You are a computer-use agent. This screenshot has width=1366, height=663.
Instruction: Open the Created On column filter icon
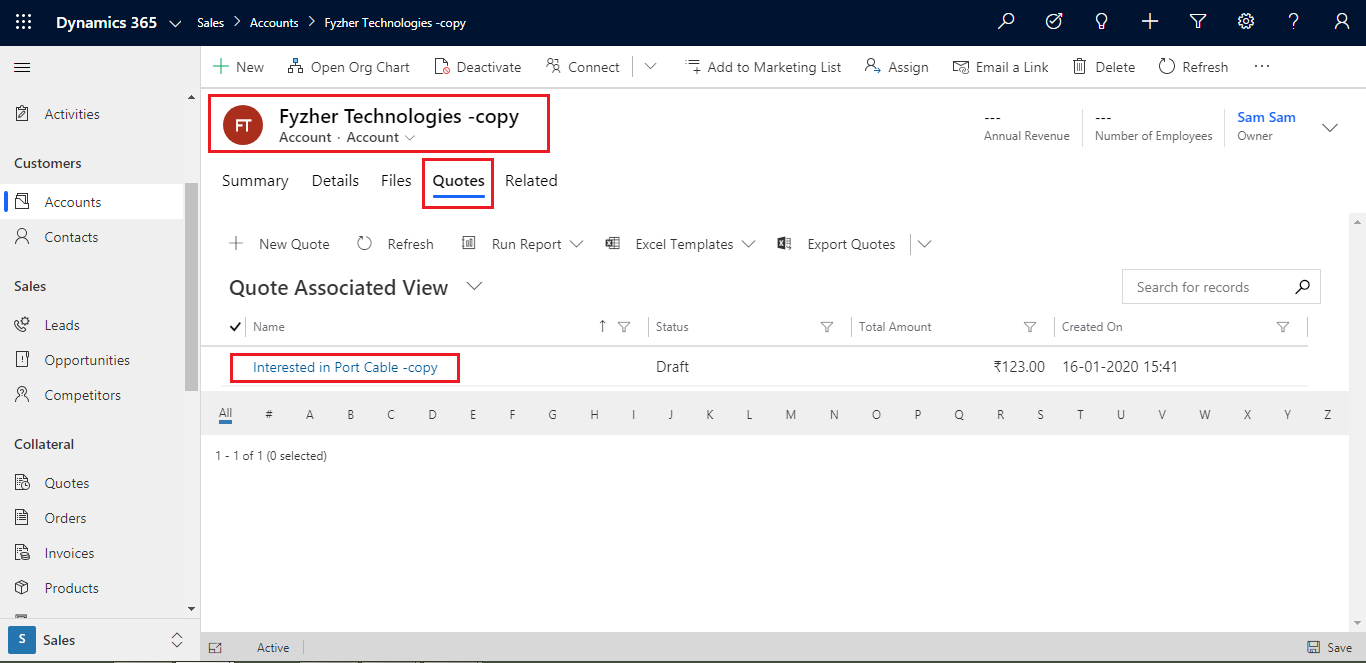(1283, 327)
